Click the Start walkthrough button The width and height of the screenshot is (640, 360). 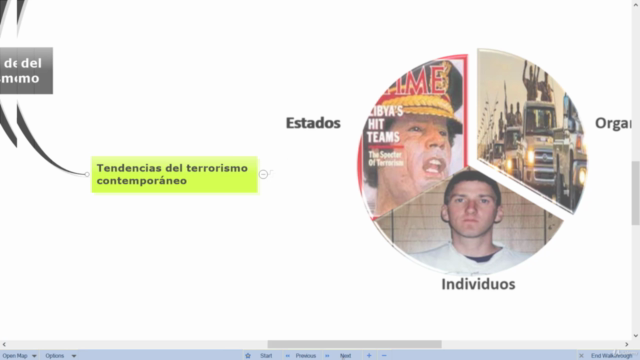coord(266,356)
